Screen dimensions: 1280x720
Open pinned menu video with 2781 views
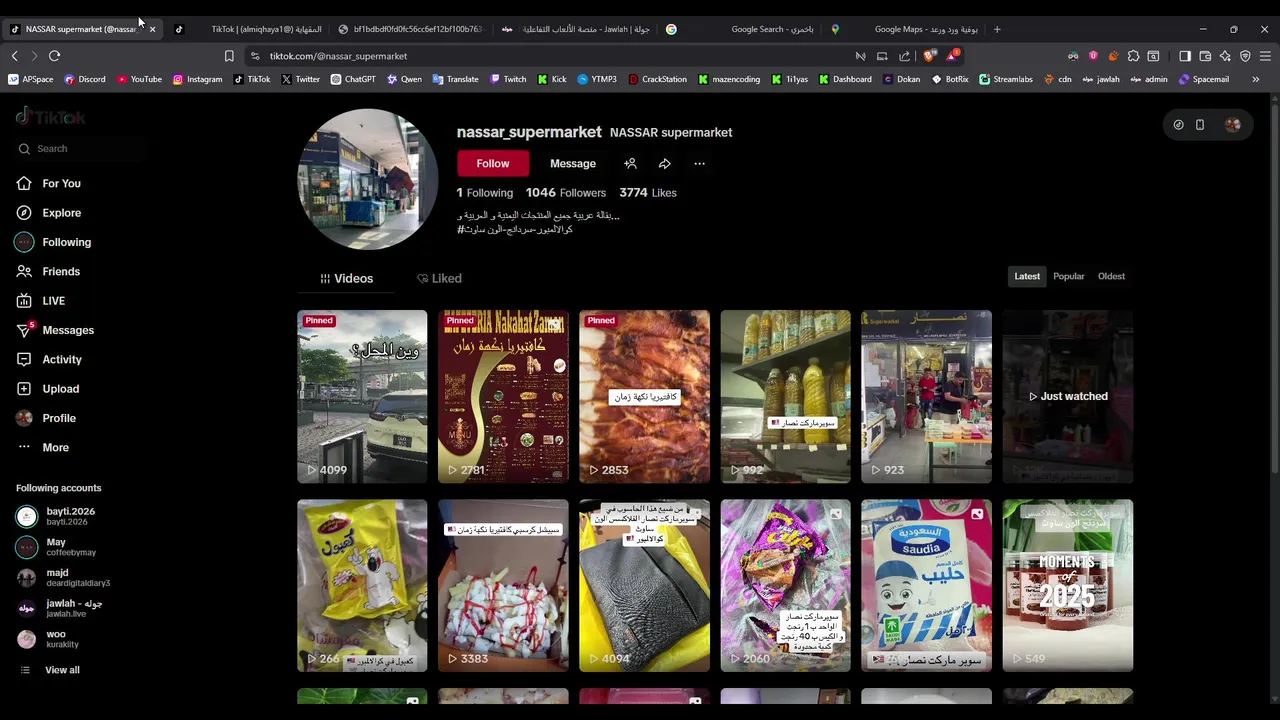click(x=503, y=396)
